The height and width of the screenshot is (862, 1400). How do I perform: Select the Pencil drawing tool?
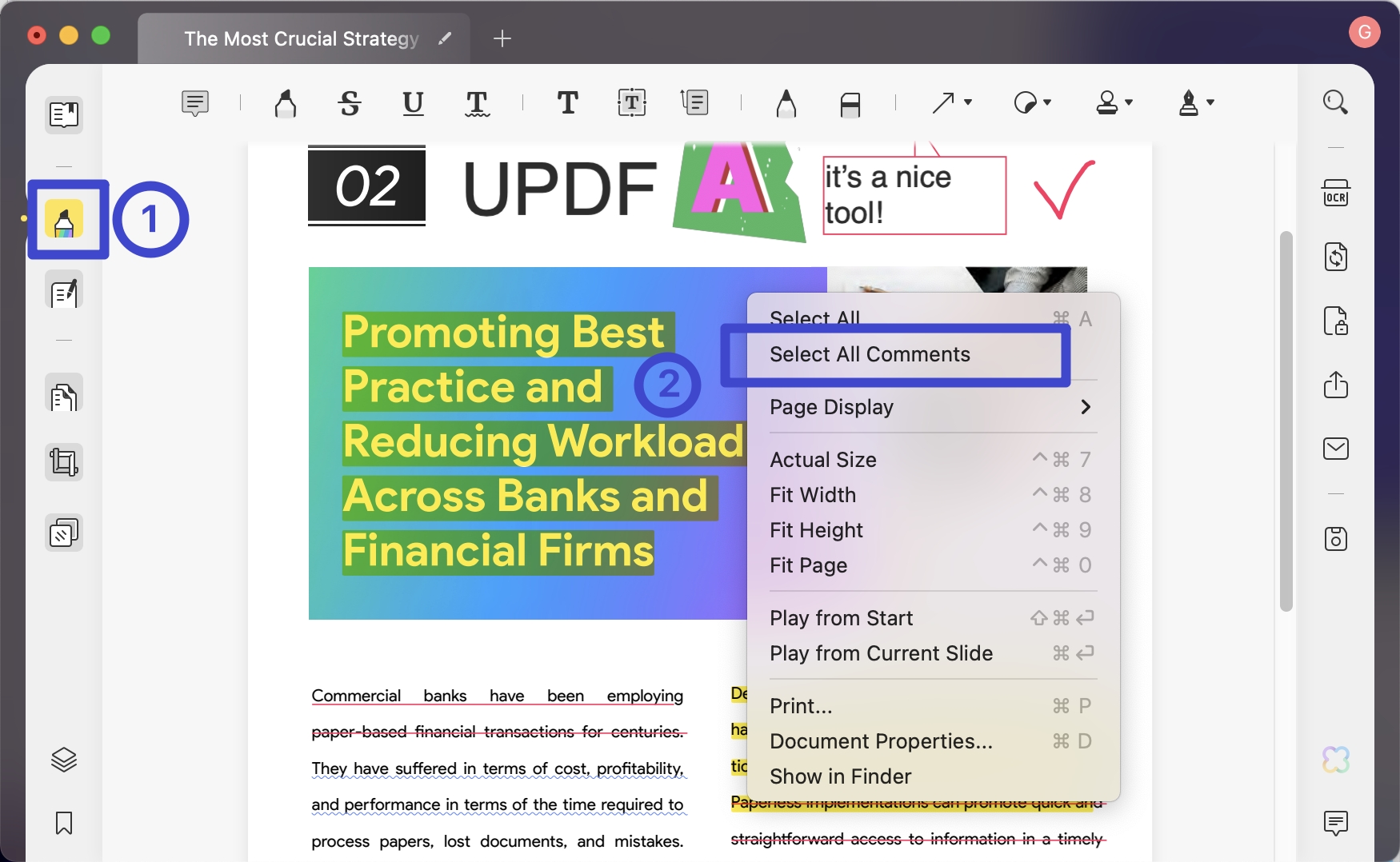point(786,103)
